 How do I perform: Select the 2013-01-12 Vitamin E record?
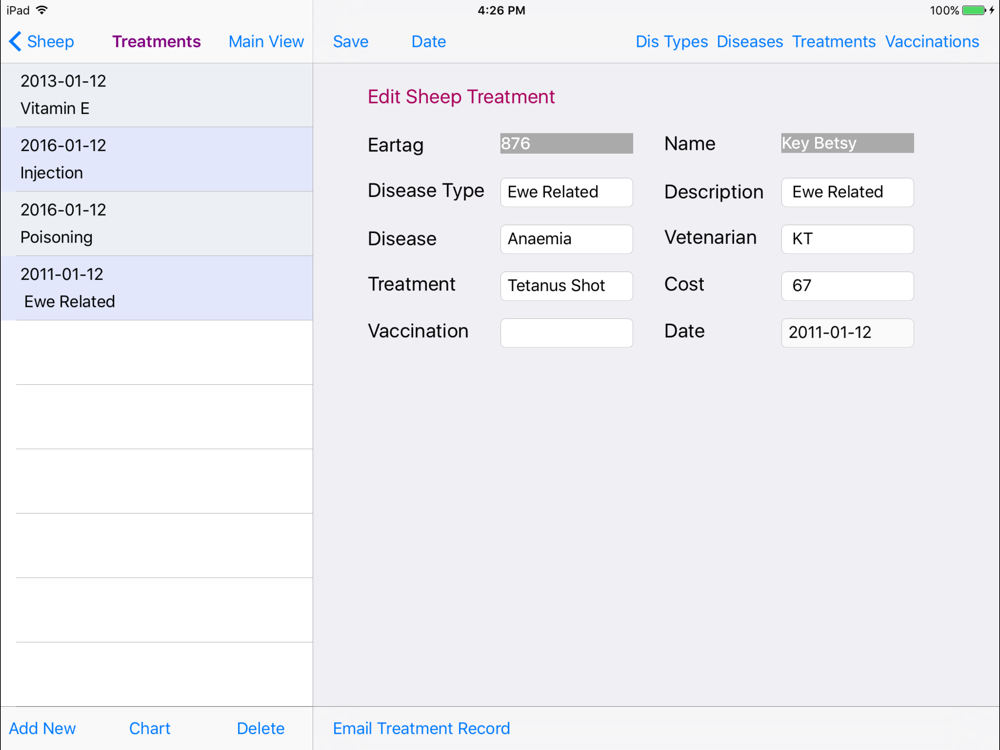tap(157, 95)
